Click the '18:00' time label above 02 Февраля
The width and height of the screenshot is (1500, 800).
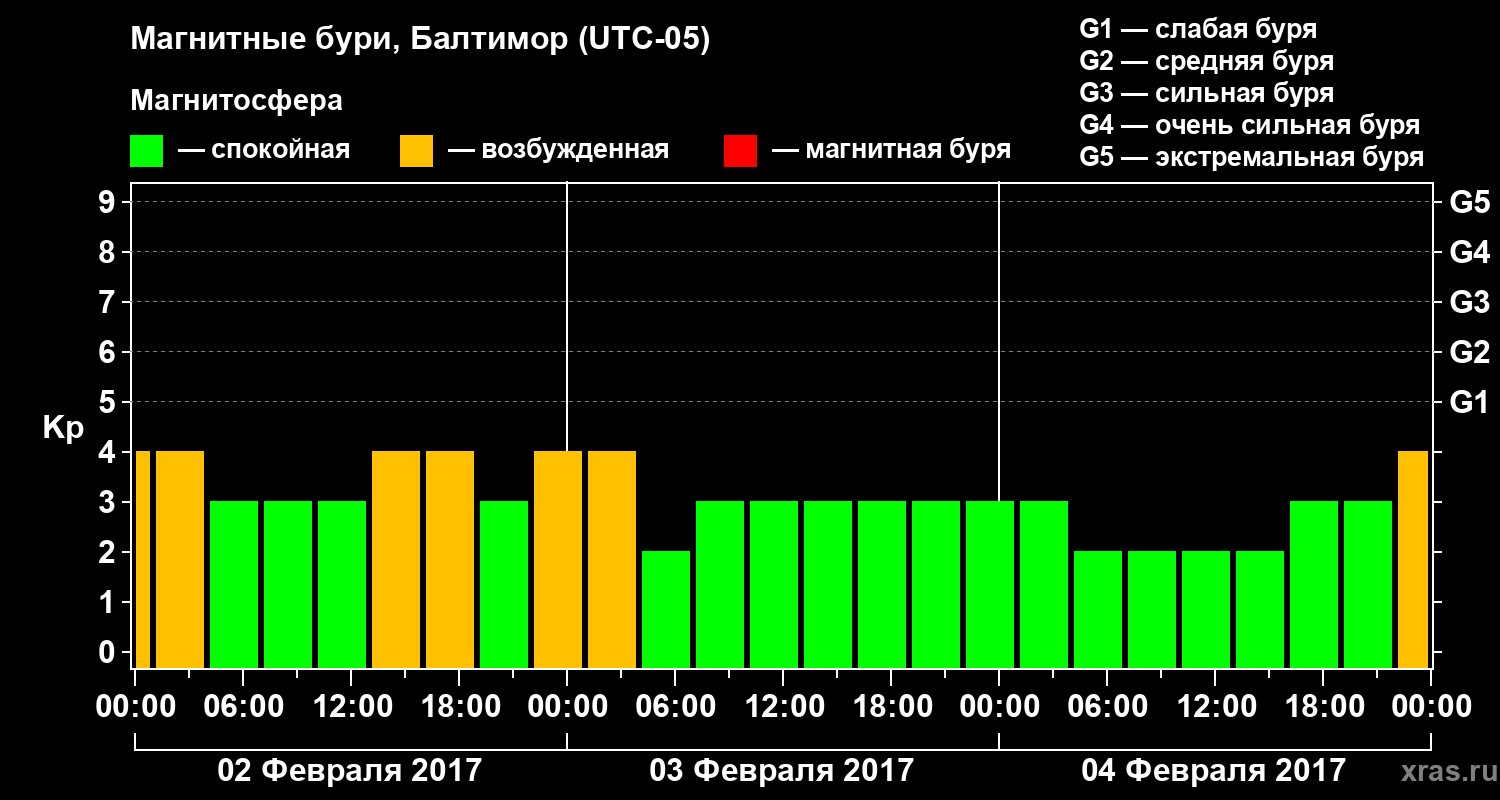(459, 707)
